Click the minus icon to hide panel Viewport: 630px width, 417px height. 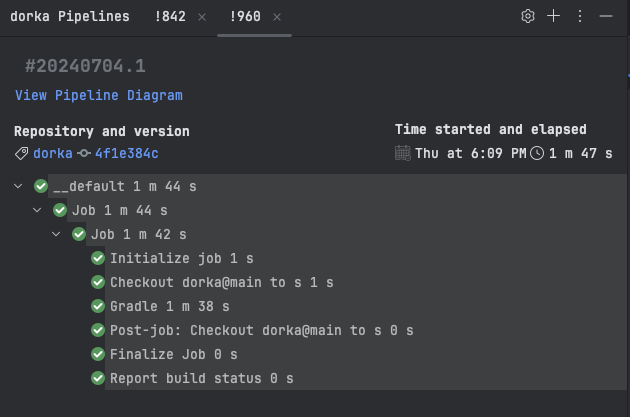(605, 16)
